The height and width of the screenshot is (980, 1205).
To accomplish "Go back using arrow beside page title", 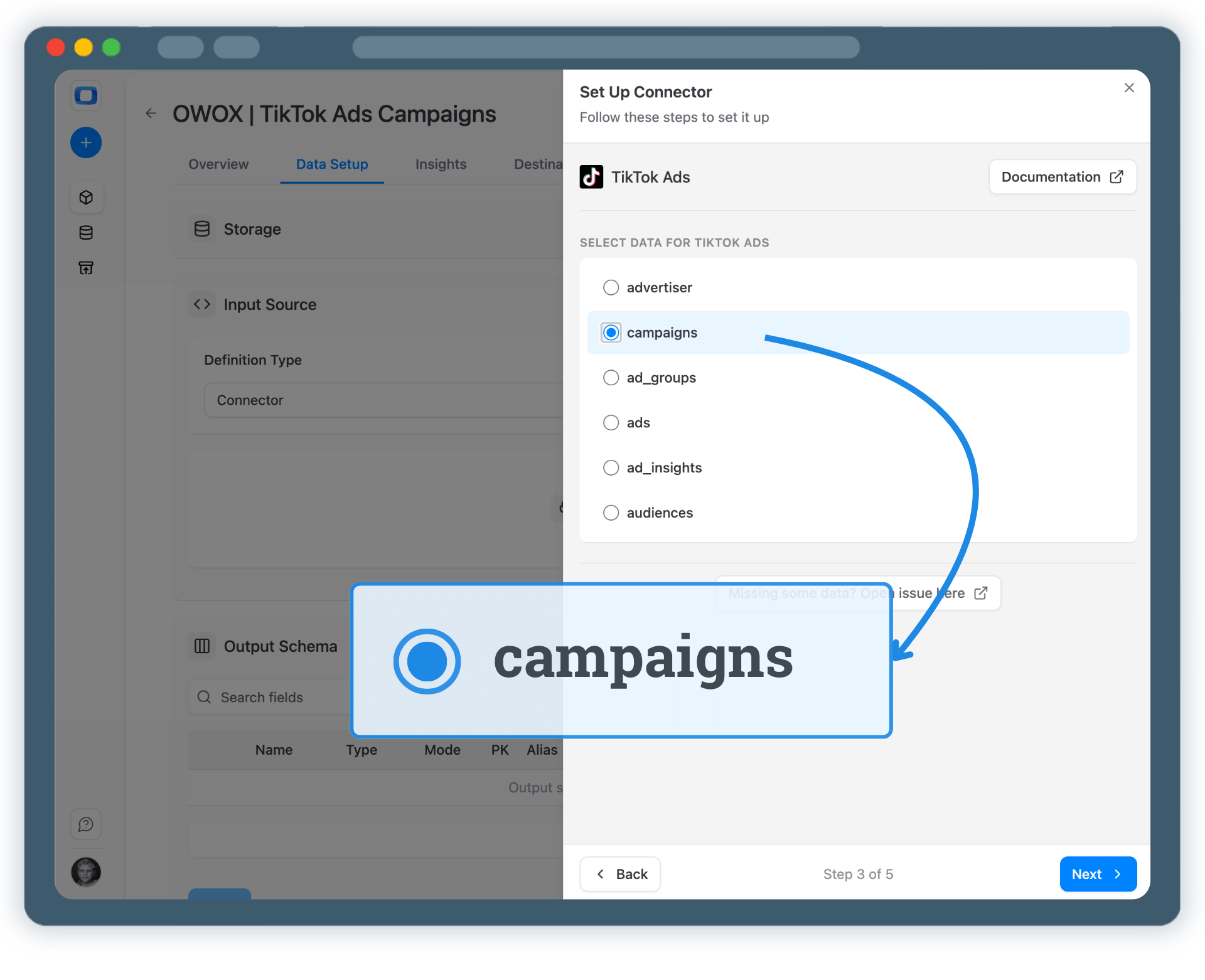I will (151, 114).
